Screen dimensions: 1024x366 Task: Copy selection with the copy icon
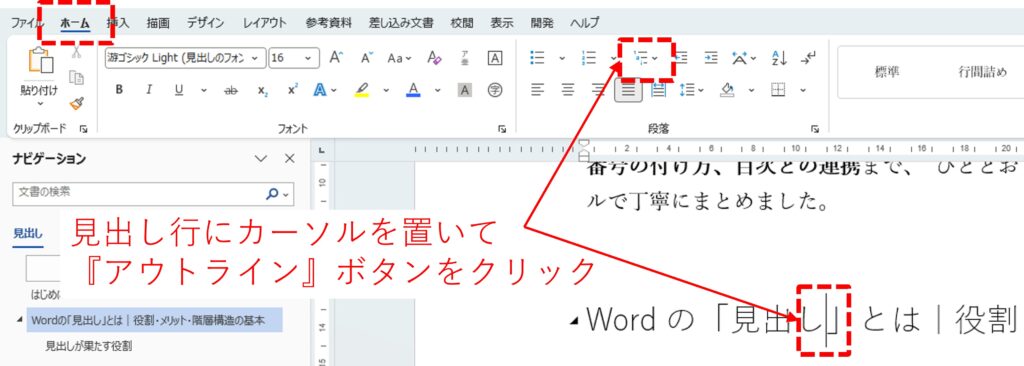[x=77, y=78]
